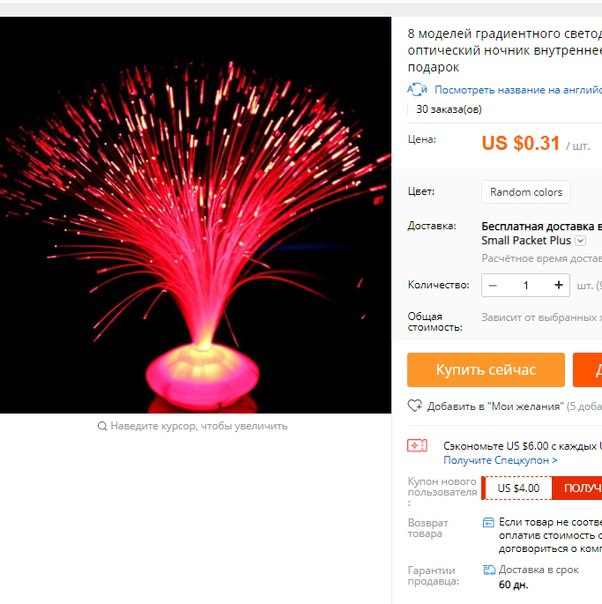Click the 30 заказа(ов) orders count
Screen dimensions: 602x604
pos(449,109)
